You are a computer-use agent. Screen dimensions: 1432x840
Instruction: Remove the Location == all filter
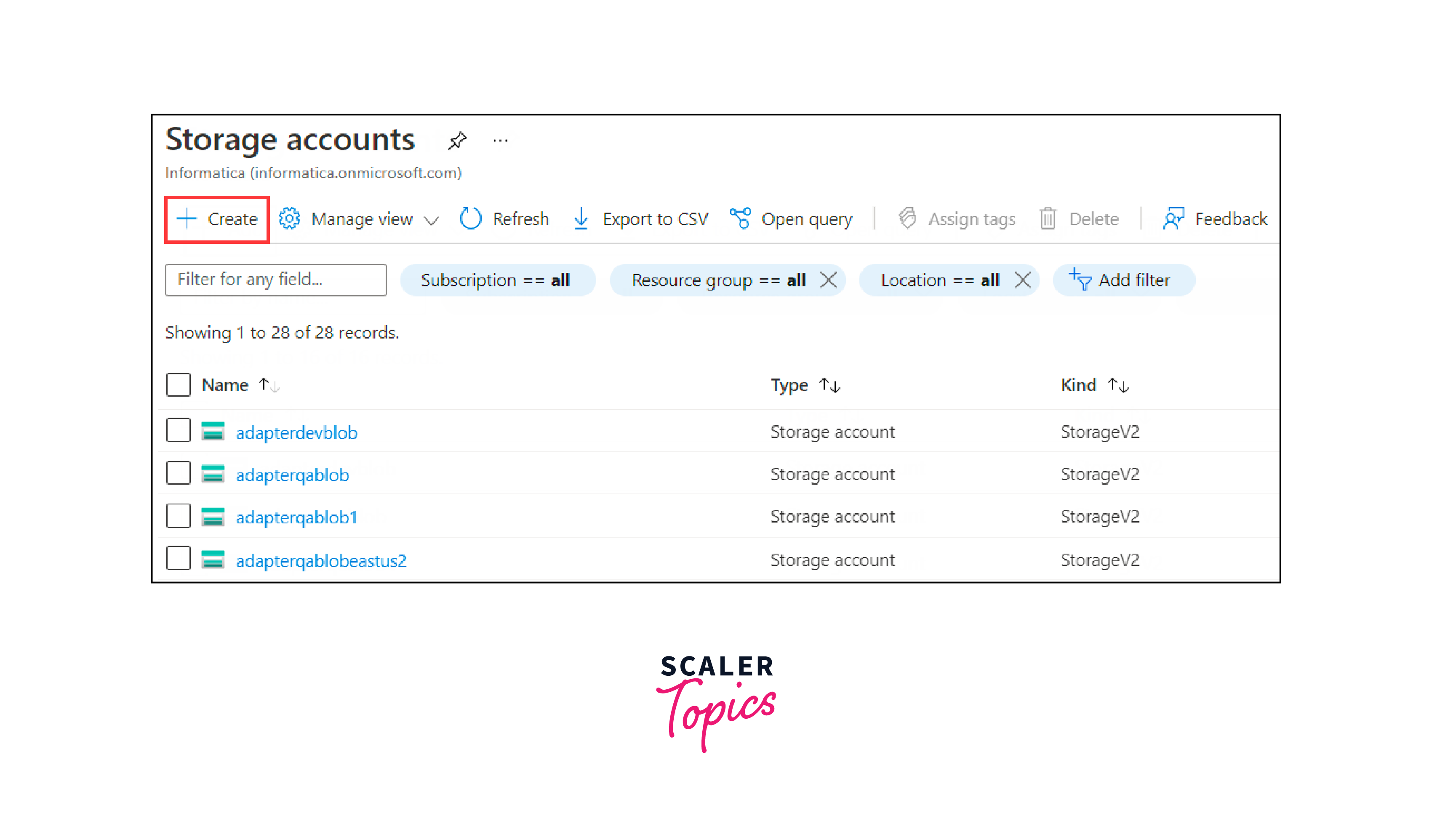tap(1023, 280)
